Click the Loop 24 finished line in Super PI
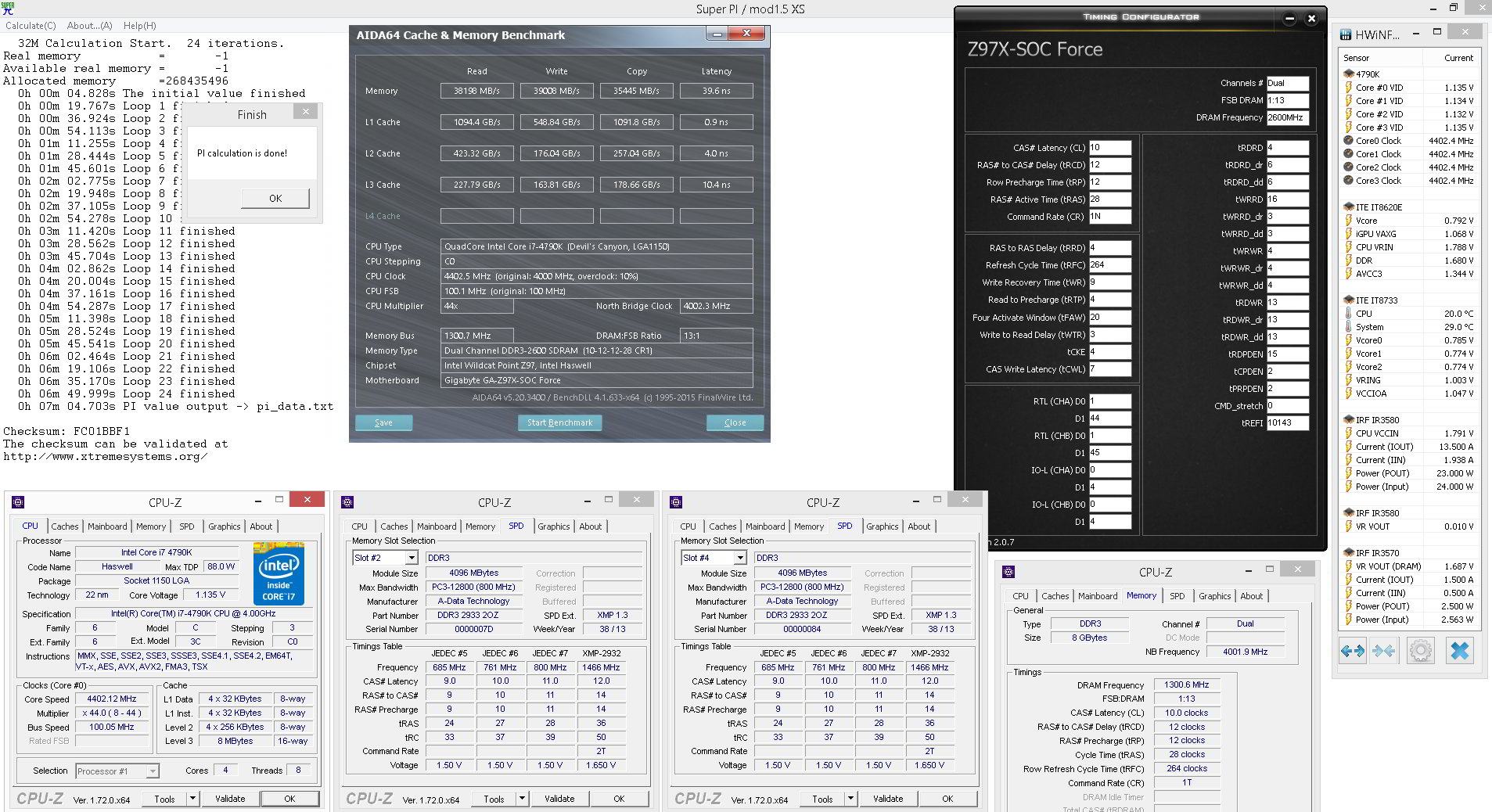This screenshot has width=1492, height=812. [x=127, y=394]
